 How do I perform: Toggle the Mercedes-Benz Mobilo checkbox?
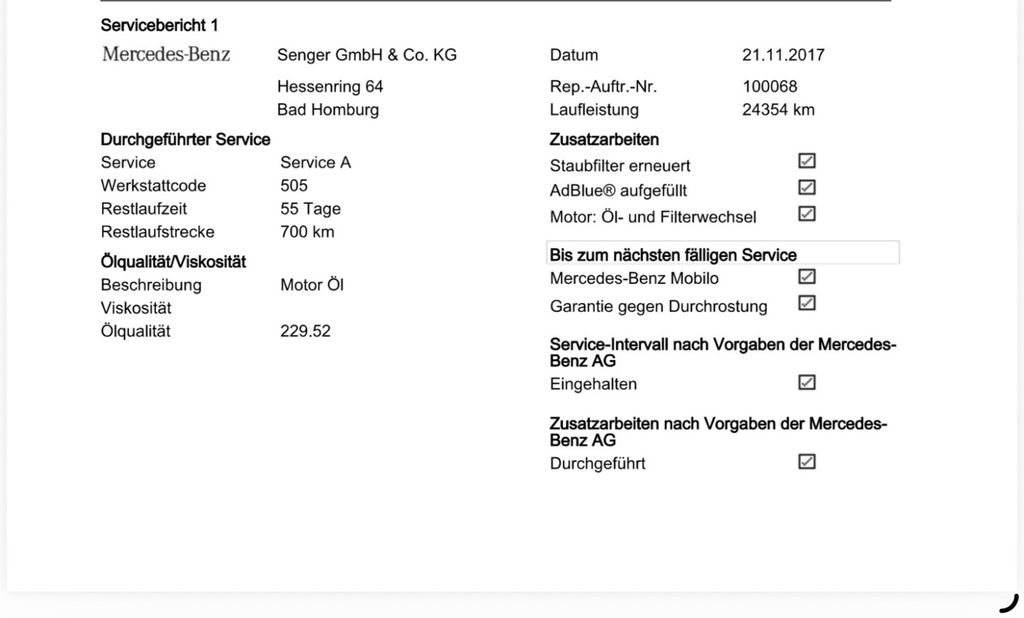[807, 276]
